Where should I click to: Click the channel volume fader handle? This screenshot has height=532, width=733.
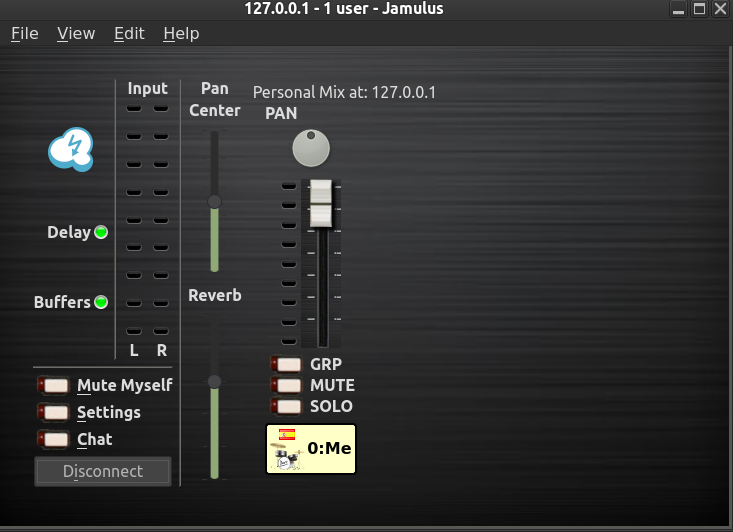point(321,203)
